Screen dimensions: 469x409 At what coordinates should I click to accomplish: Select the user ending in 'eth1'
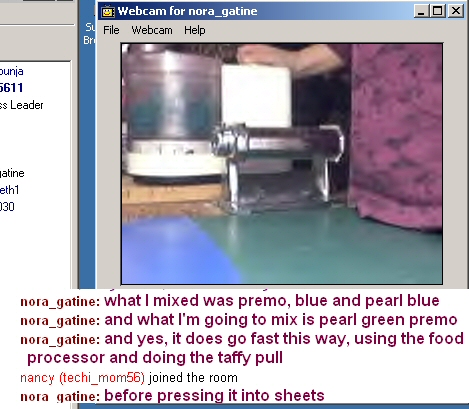point(10,190)
